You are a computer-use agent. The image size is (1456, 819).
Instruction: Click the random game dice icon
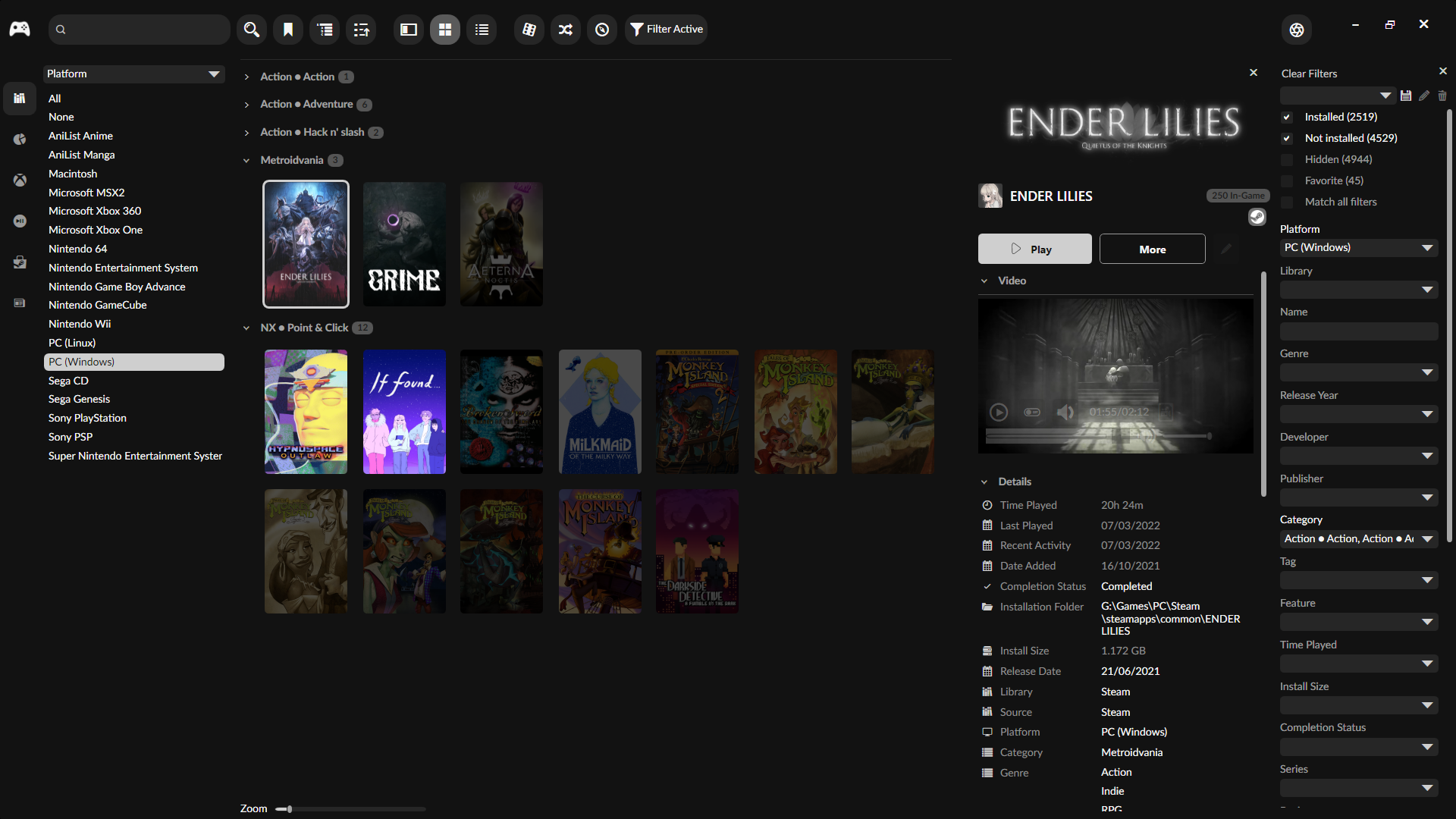(529, 30)
